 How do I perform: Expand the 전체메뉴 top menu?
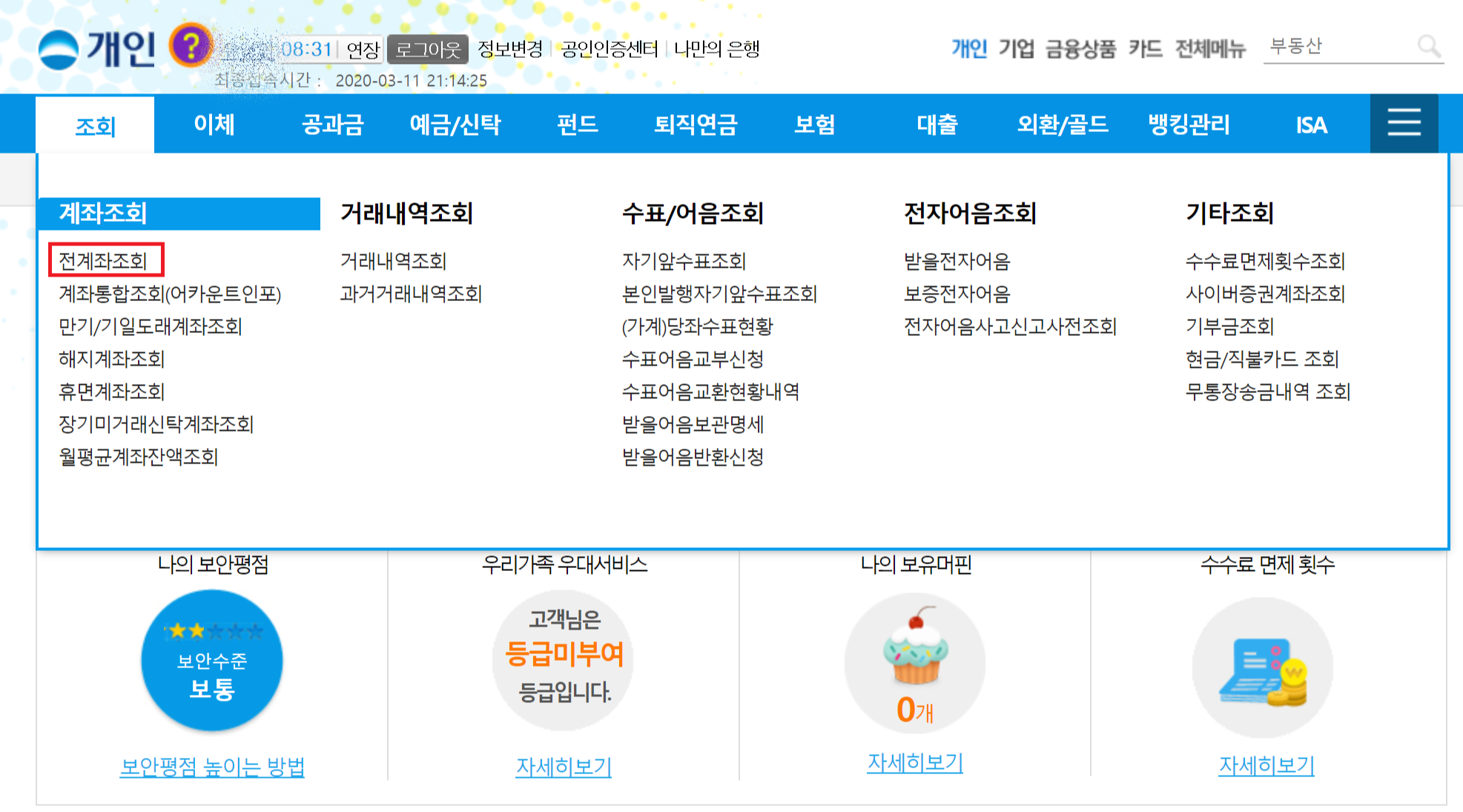click(1210, 49)
